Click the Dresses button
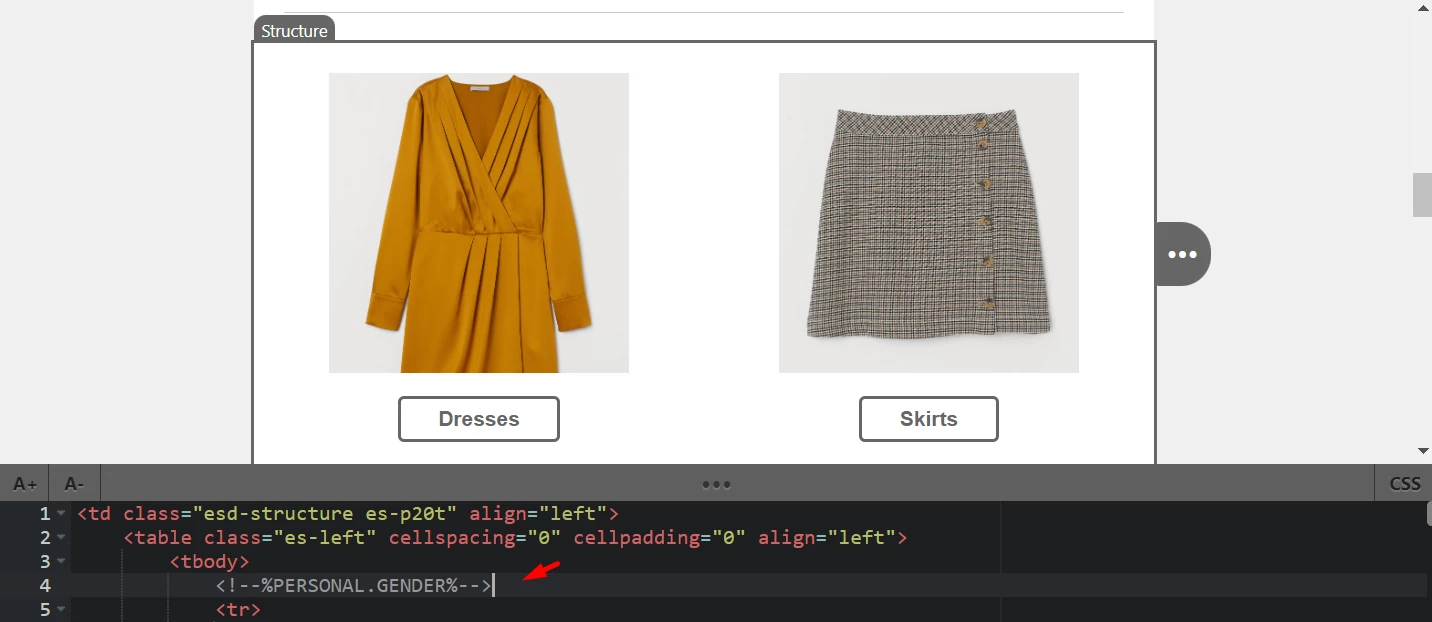 click(479, 419)
